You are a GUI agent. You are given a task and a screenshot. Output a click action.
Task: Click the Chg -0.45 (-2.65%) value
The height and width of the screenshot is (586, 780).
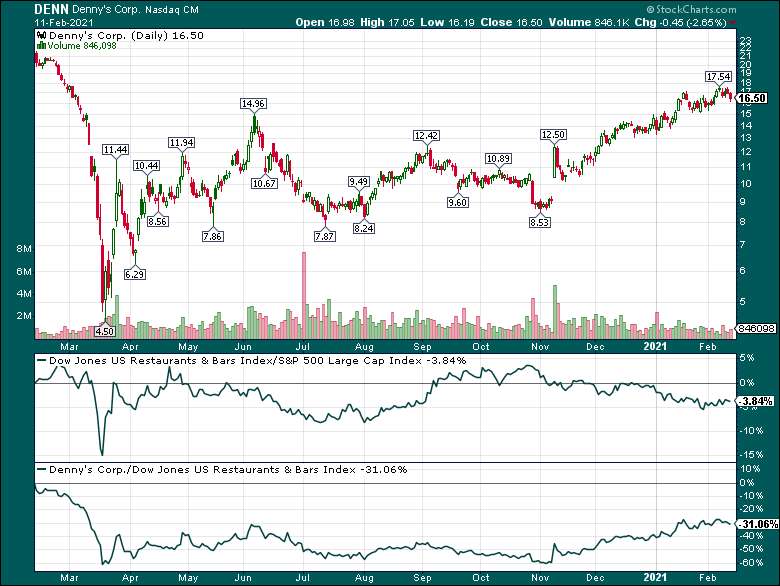[681, 22]
